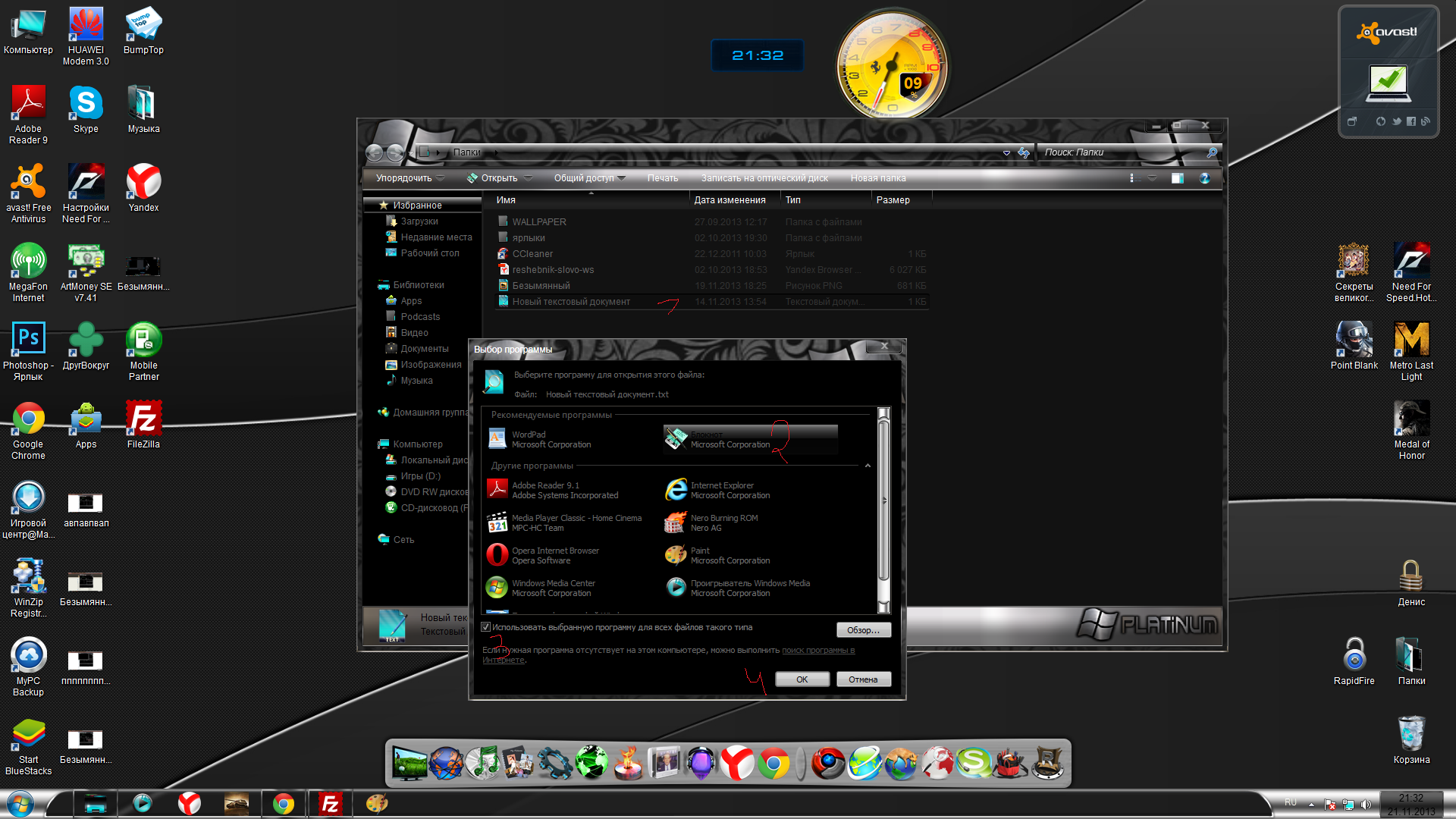Click Записать на оптический диск command
The width and height of the screenshot is (1456, 819).
(x=764, y=178)
